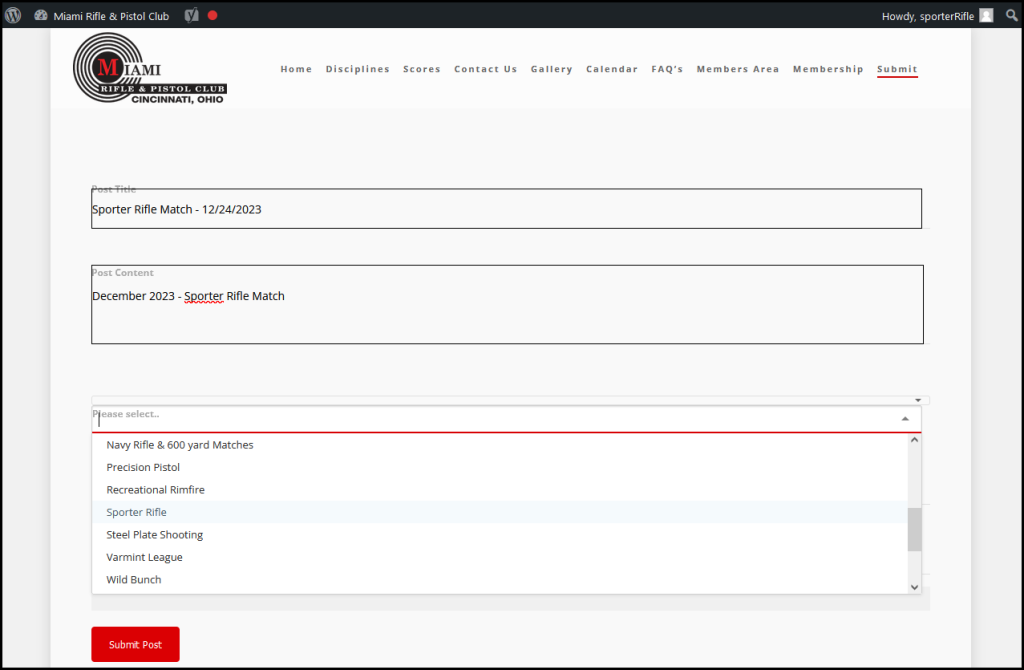Screen dimensions: 1024x670
Task: Click the dropdown list scroll up arrow
Action: pyautogui.click(x=914, y=440)
